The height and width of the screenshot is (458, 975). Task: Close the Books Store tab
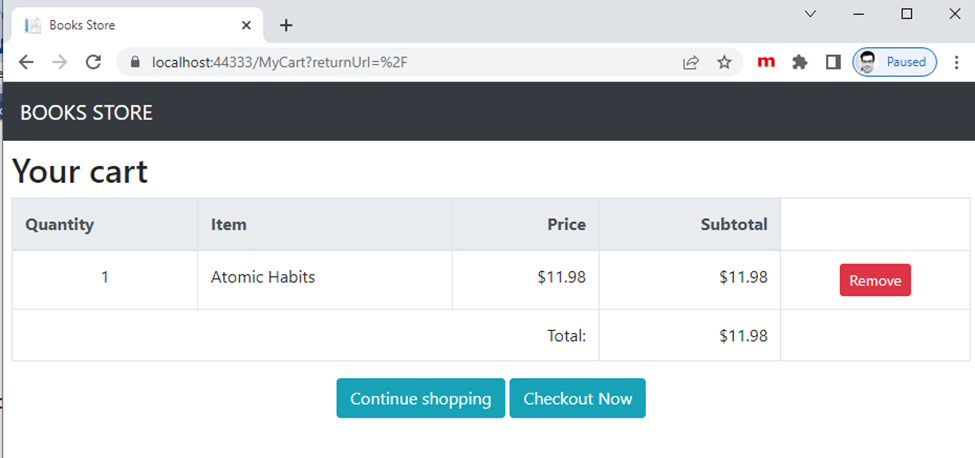point(246,25)
